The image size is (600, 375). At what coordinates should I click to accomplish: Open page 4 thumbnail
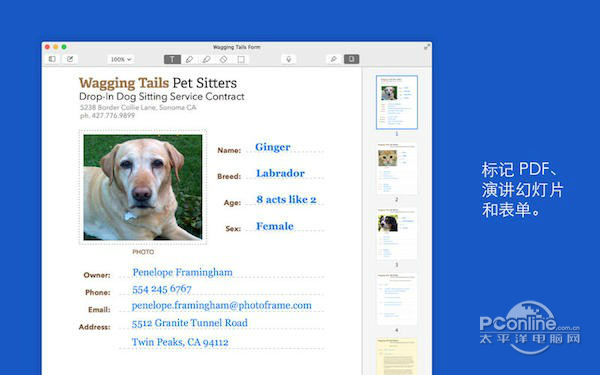click(397, 298)
